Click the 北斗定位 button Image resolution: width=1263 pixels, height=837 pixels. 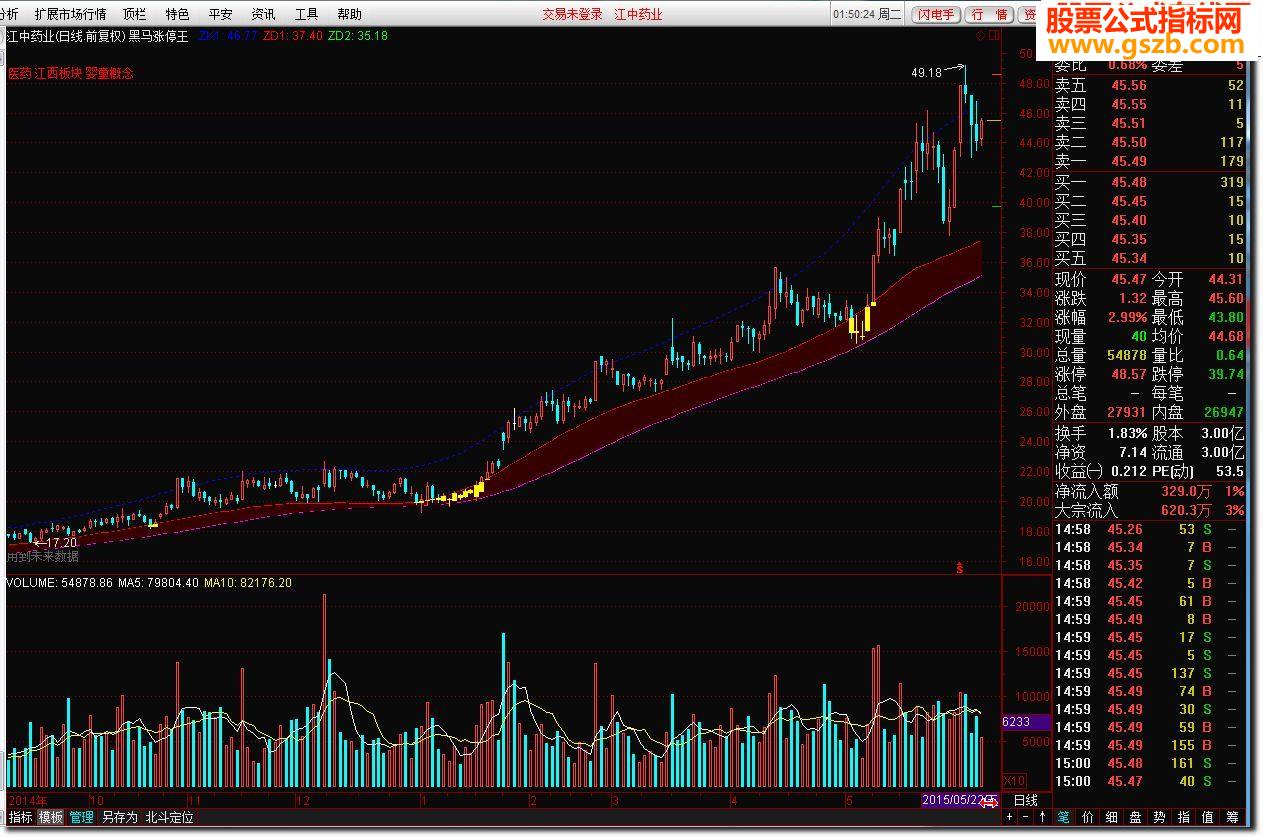coord(169,817)
